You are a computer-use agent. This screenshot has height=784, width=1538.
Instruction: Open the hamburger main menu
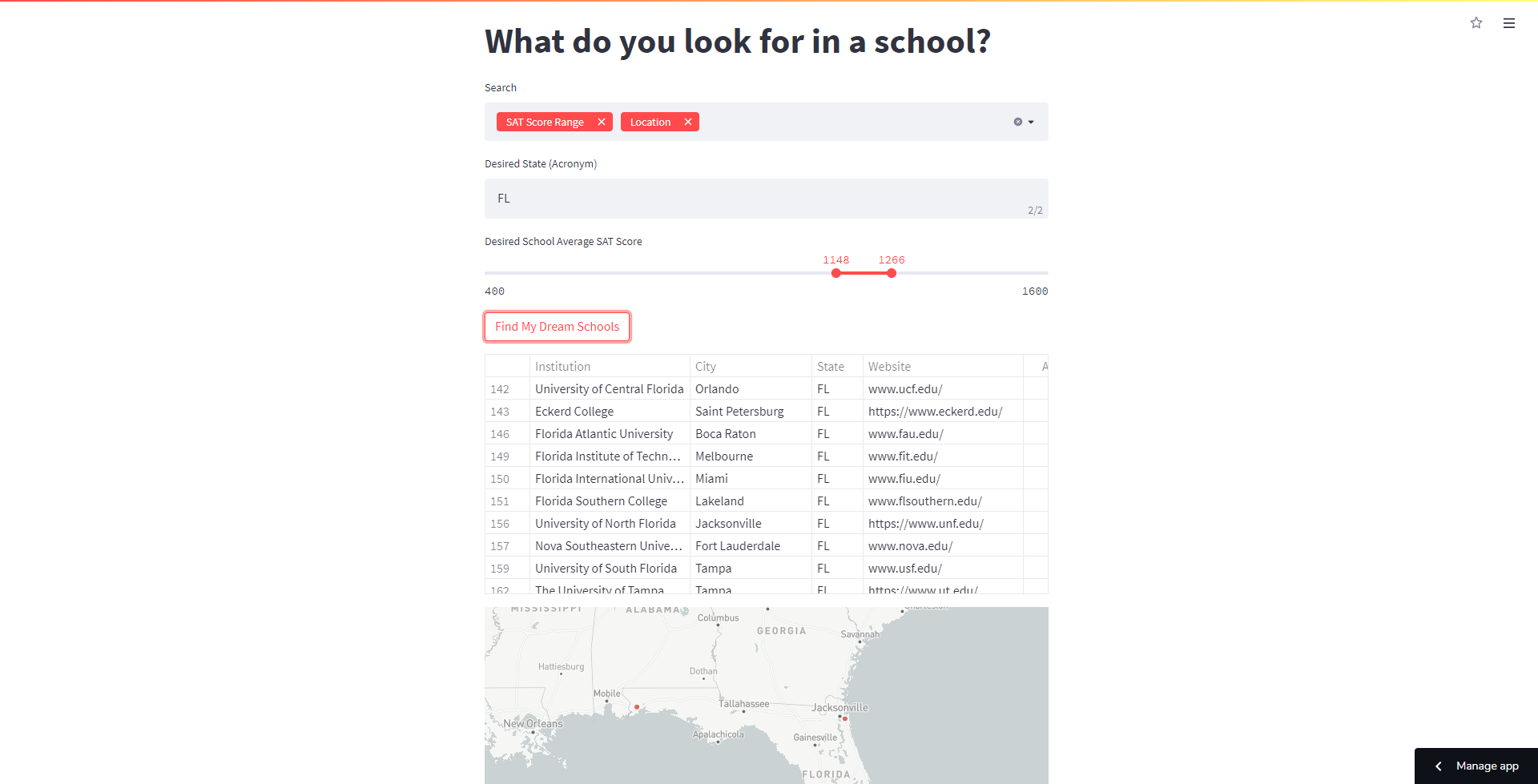[1509, 23]
